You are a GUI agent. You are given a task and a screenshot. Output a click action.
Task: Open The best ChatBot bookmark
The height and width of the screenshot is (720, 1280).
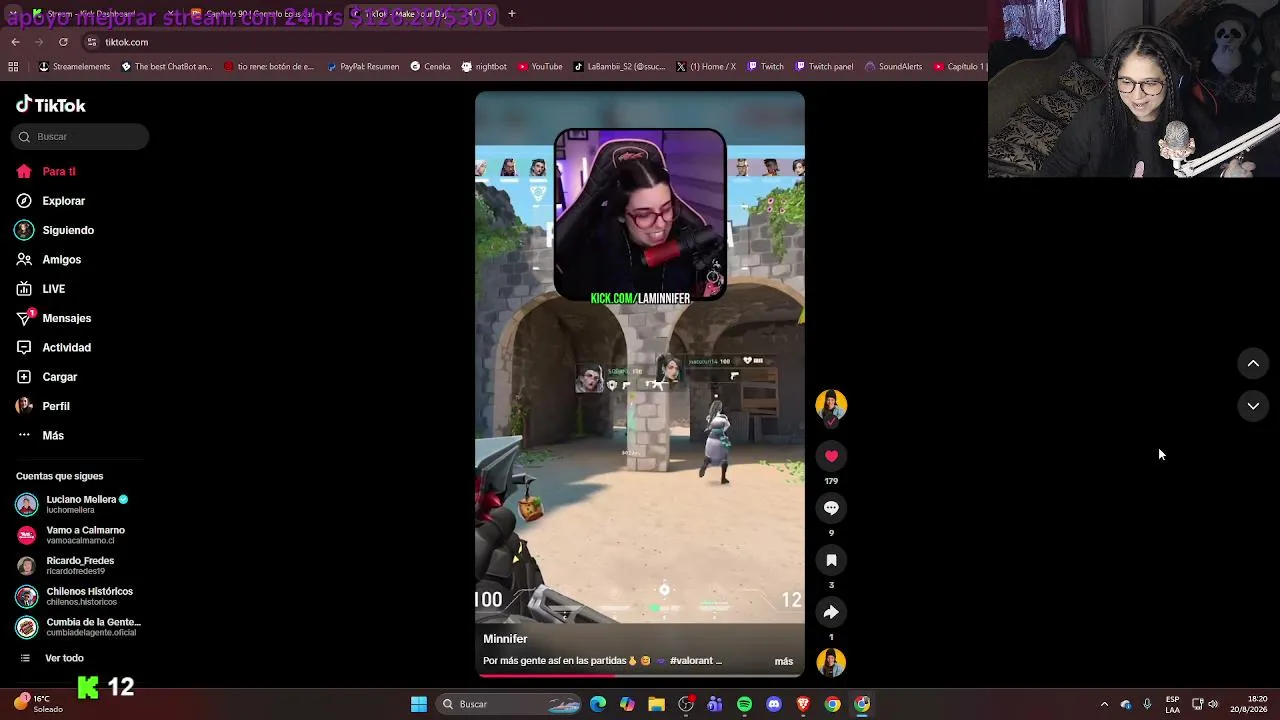(166, 67)
